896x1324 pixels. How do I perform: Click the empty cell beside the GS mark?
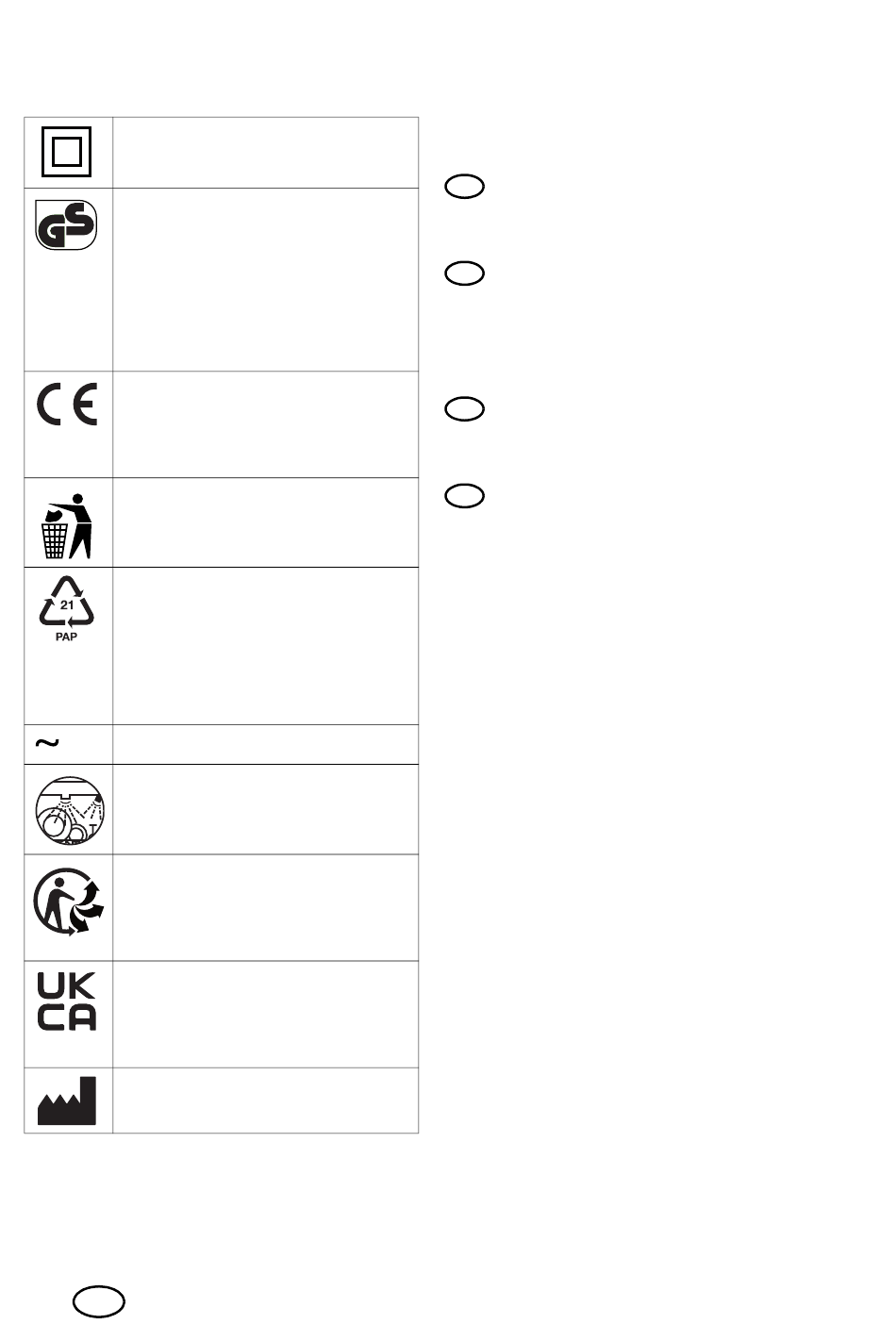point(265,279)
